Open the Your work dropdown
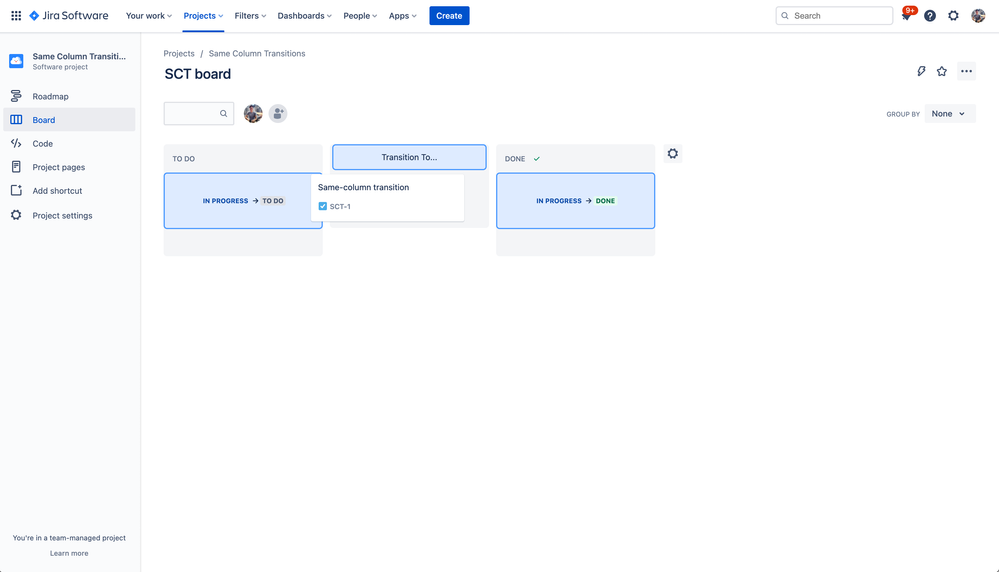This screenshot has height=572, width=999. 148,15
